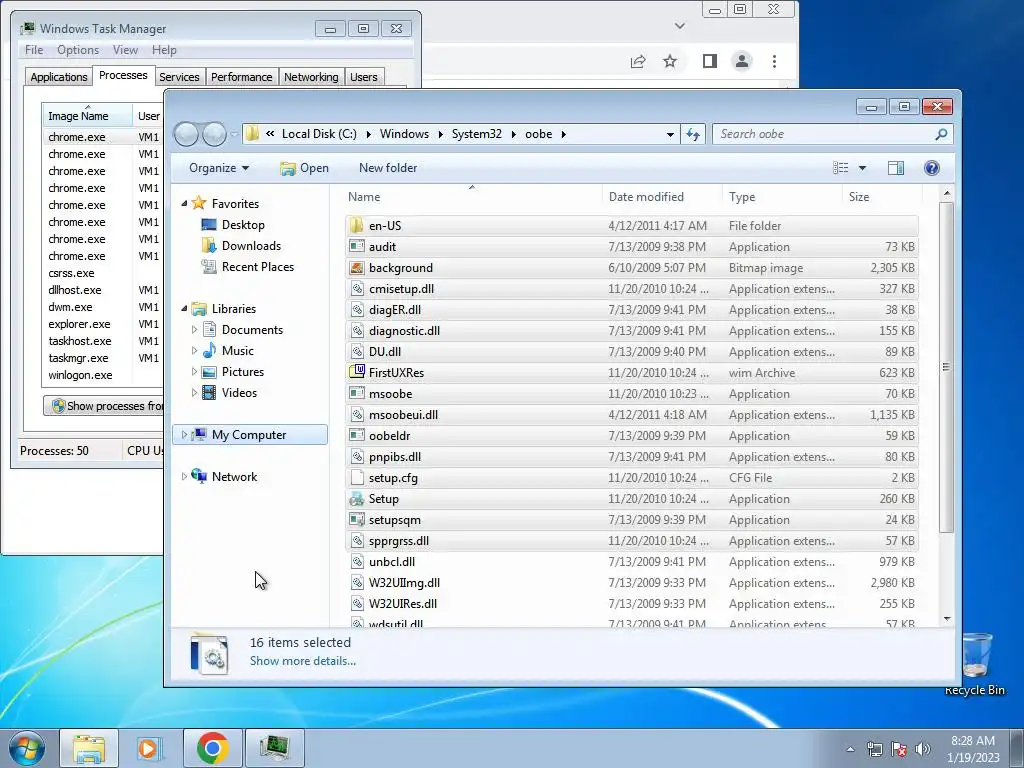Click the volume speaker tray icon
This screenshot has height=768, width=1024.
pyautogui.click(x=922, y=749)
